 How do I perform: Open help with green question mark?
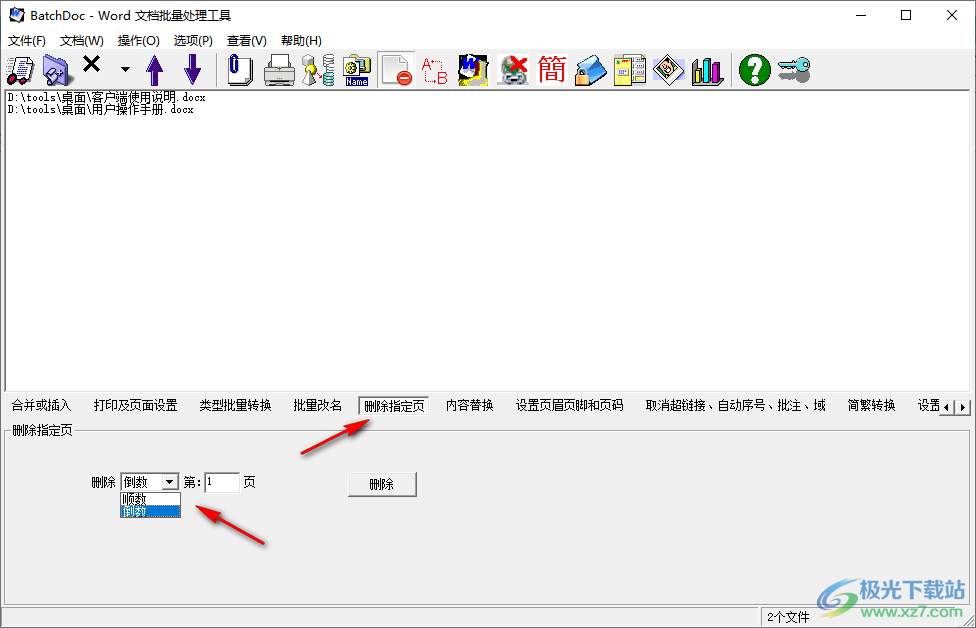[754, 70]
